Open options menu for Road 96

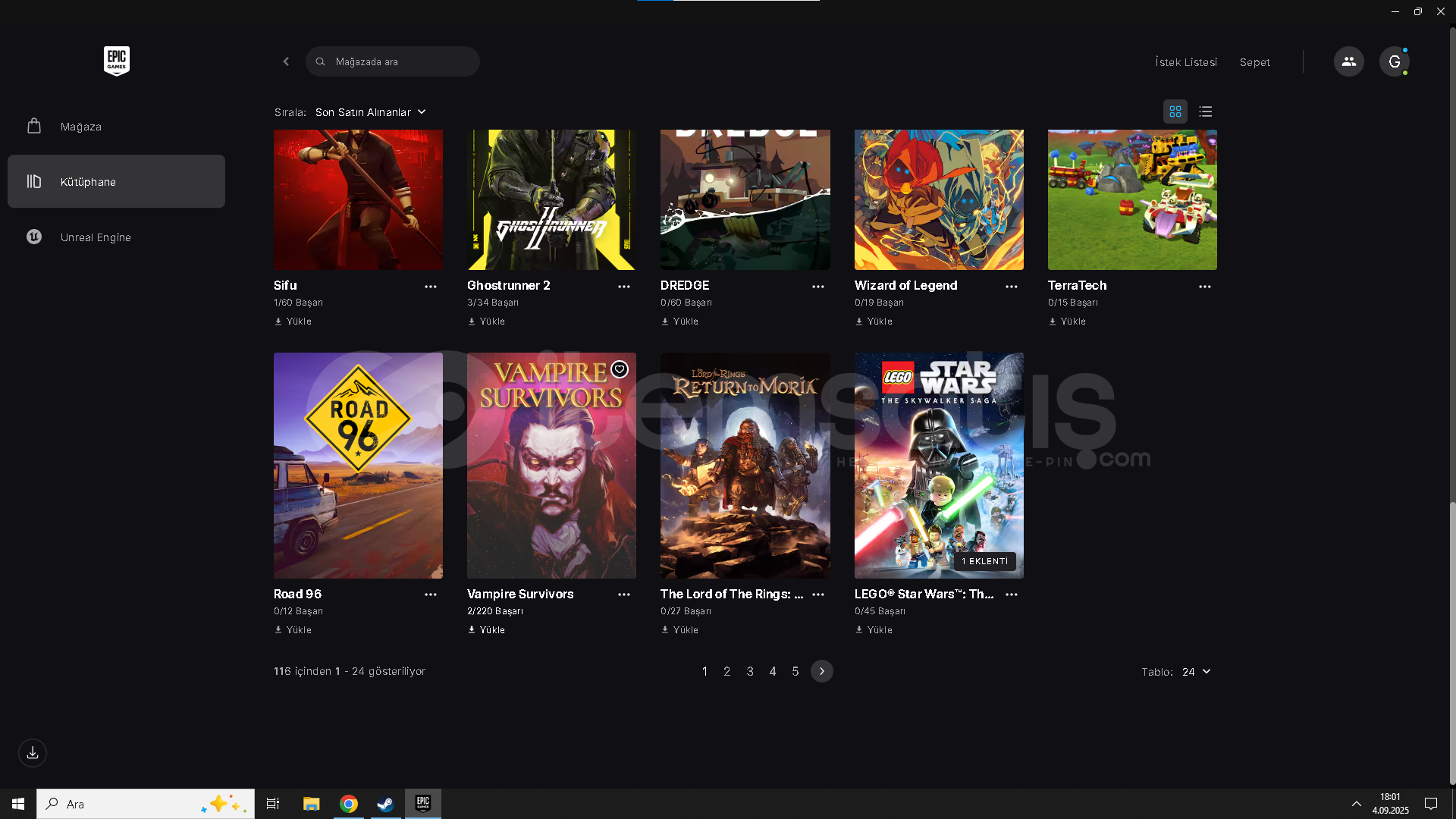[x=431, y=595]
